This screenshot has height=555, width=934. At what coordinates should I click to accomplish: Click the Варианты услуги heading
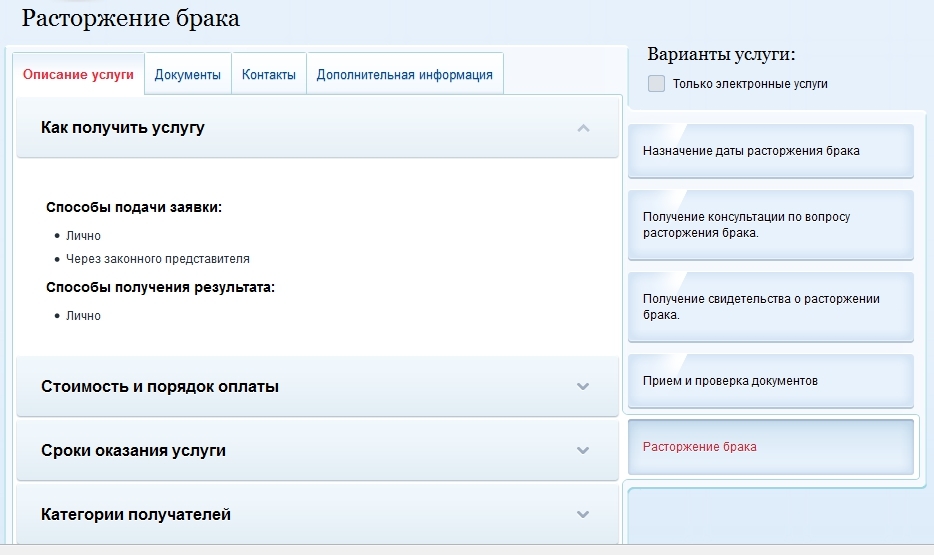point(721,54)
